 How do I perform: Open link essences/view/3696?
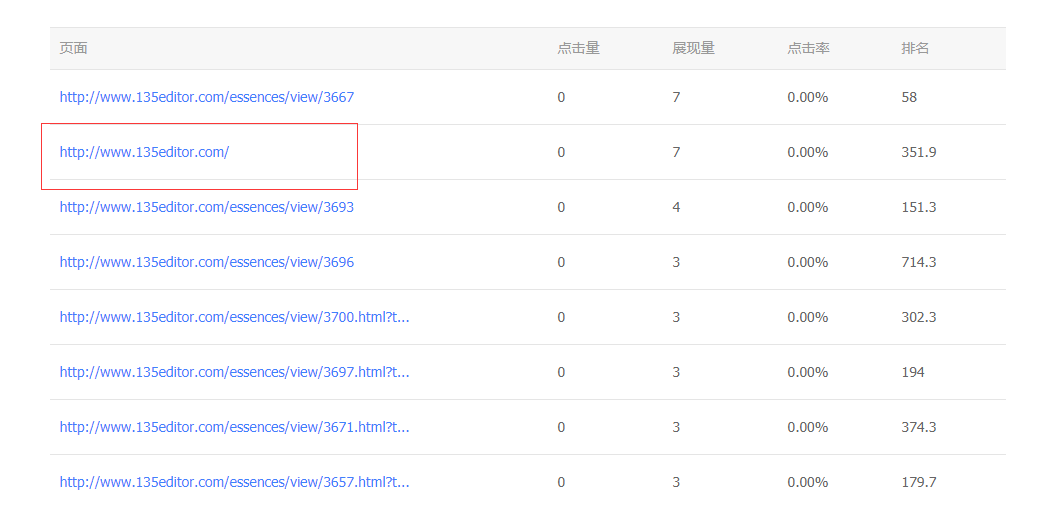point(207,262)
